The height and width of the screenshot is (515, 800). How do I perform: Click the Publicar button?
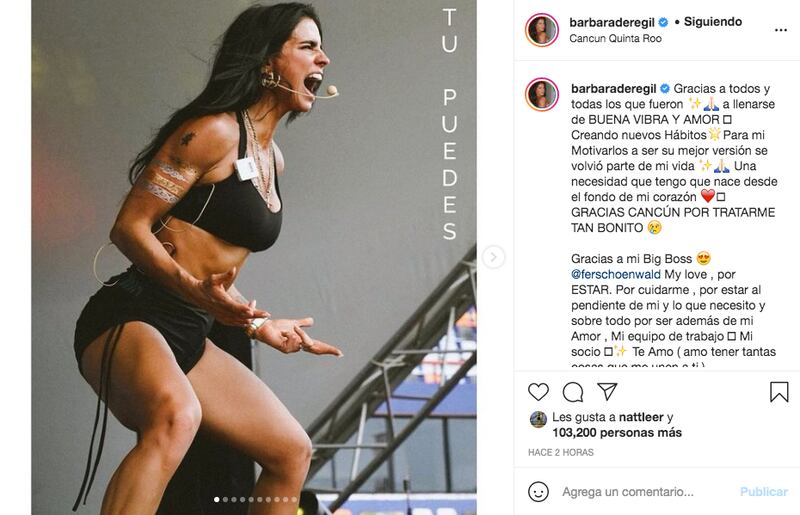click(x=764, y=492)
